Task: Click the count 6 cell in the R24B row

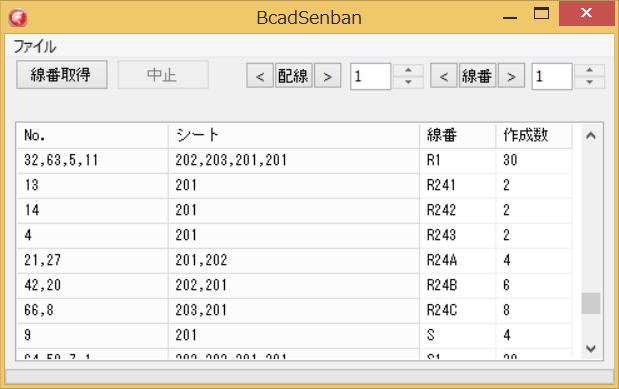Action: [534, 286]
